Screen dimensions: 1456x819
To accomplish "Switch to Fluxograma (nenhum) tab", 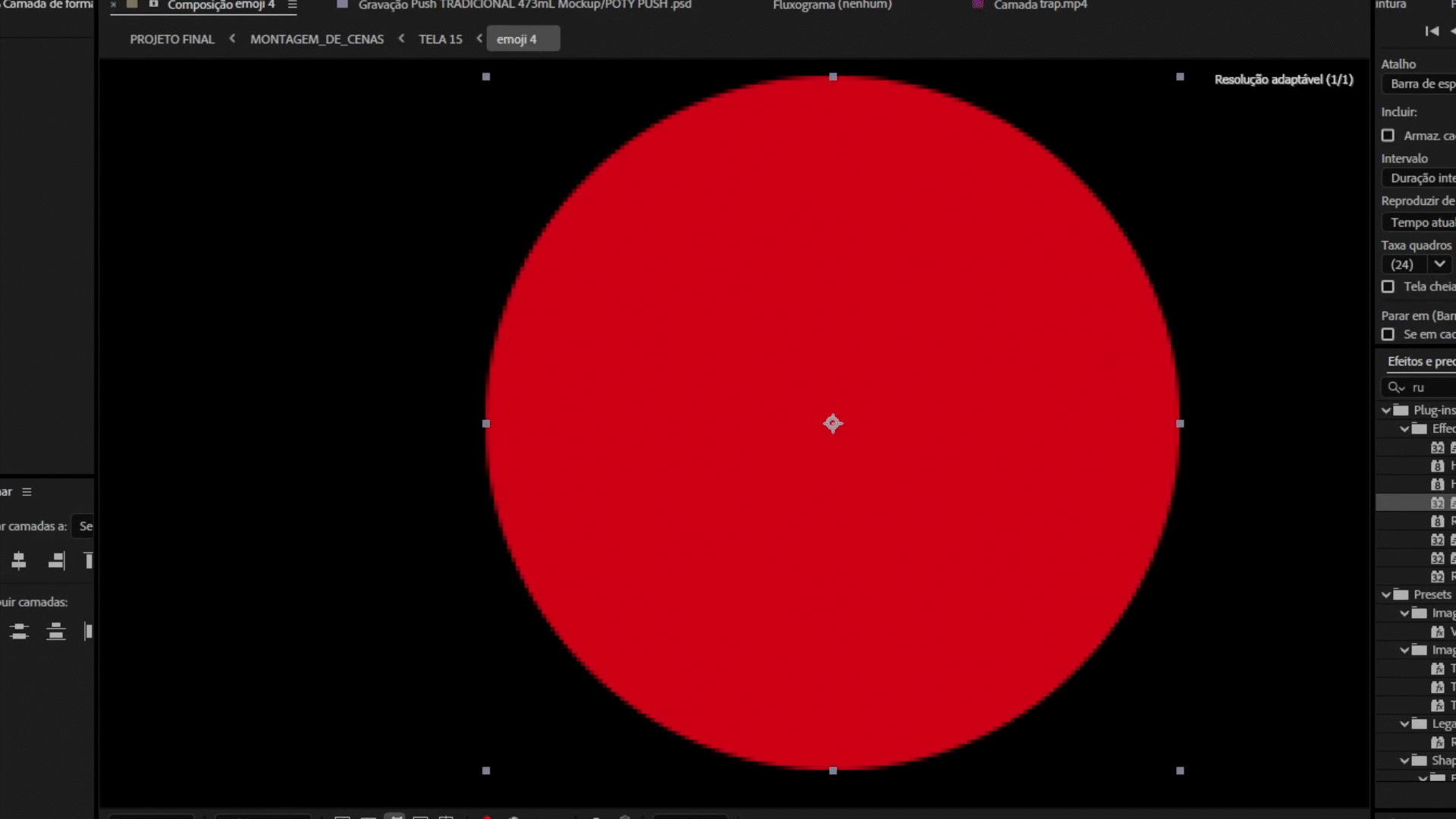I will tap(832, 5).
